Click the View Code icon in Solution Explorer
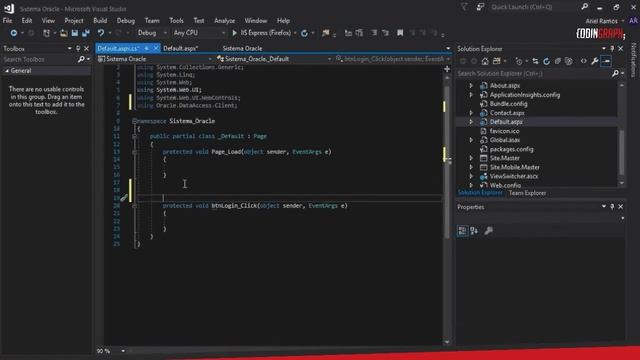Image resolution: width=640 pixels, height=360 pixels. click(584, 61)
